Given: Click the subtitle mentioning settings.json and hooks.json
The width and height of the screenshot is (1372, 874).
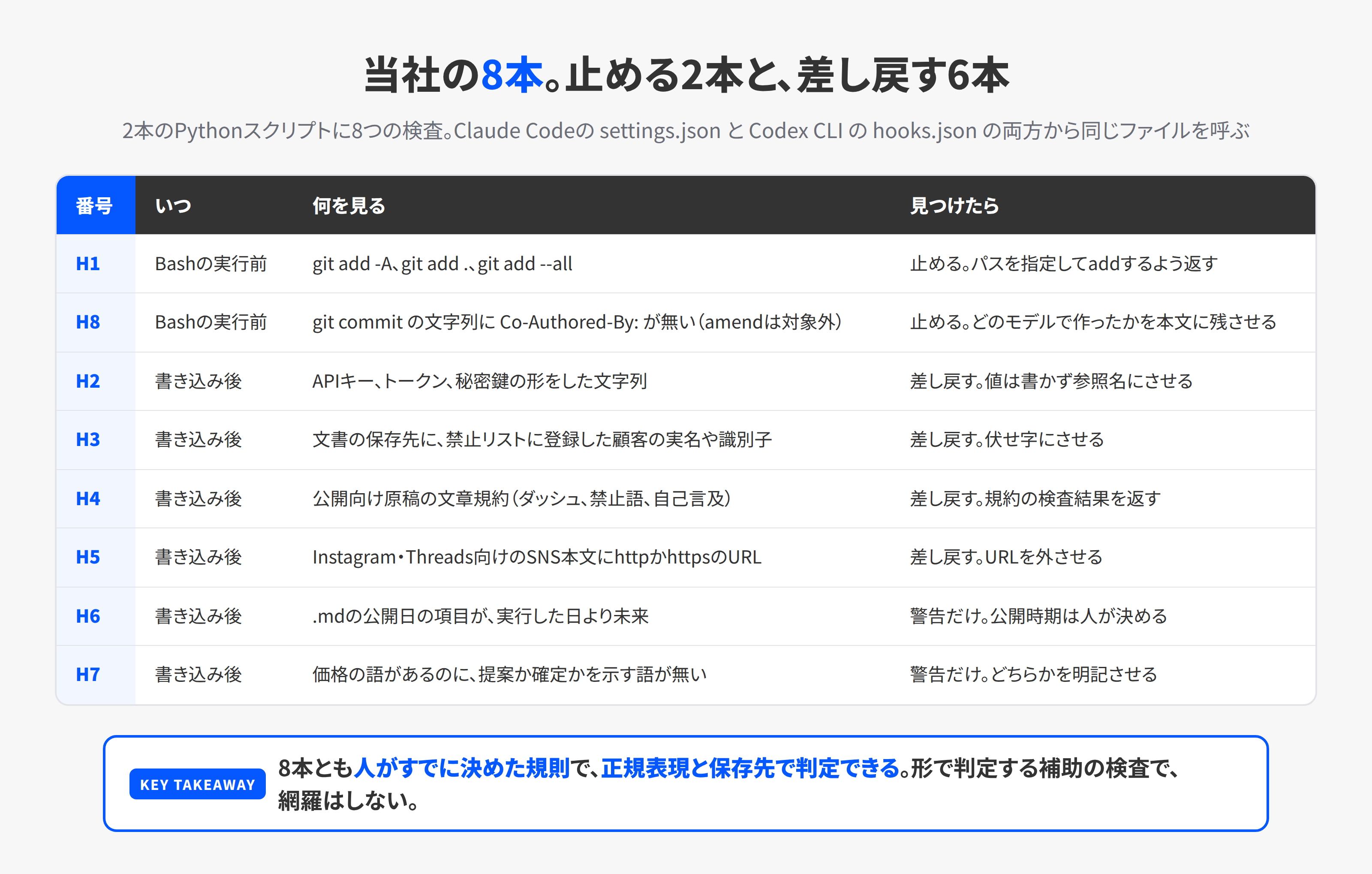Looking at the screenshot, I should pyautogui.click(x=686, y=130).
